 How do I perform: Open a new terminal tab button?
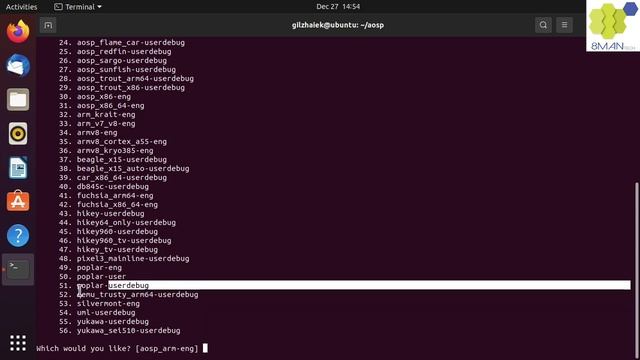48,25
